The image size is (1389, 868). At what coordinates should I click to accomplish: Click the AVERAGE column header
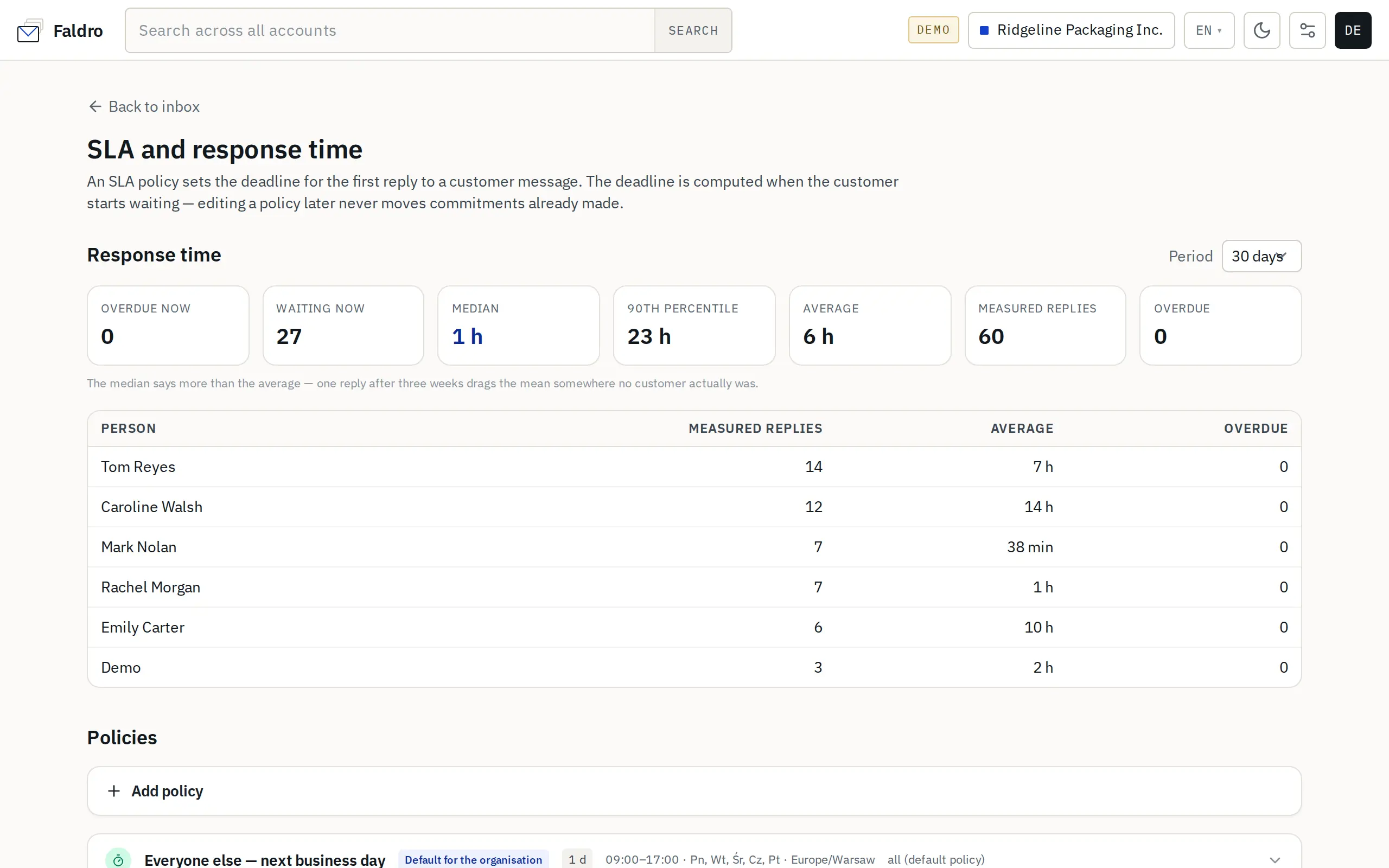[1022, 429]
